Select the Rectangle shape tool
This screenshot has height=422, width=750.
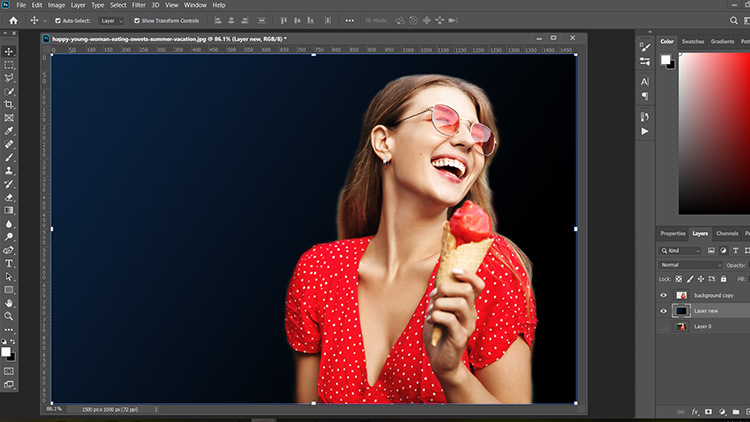[9, 290]
